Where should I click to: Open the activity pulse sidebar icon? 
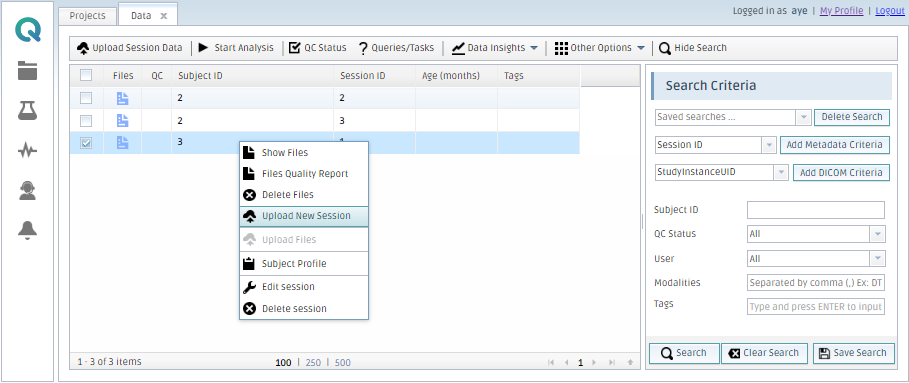[x=27, y=151]
